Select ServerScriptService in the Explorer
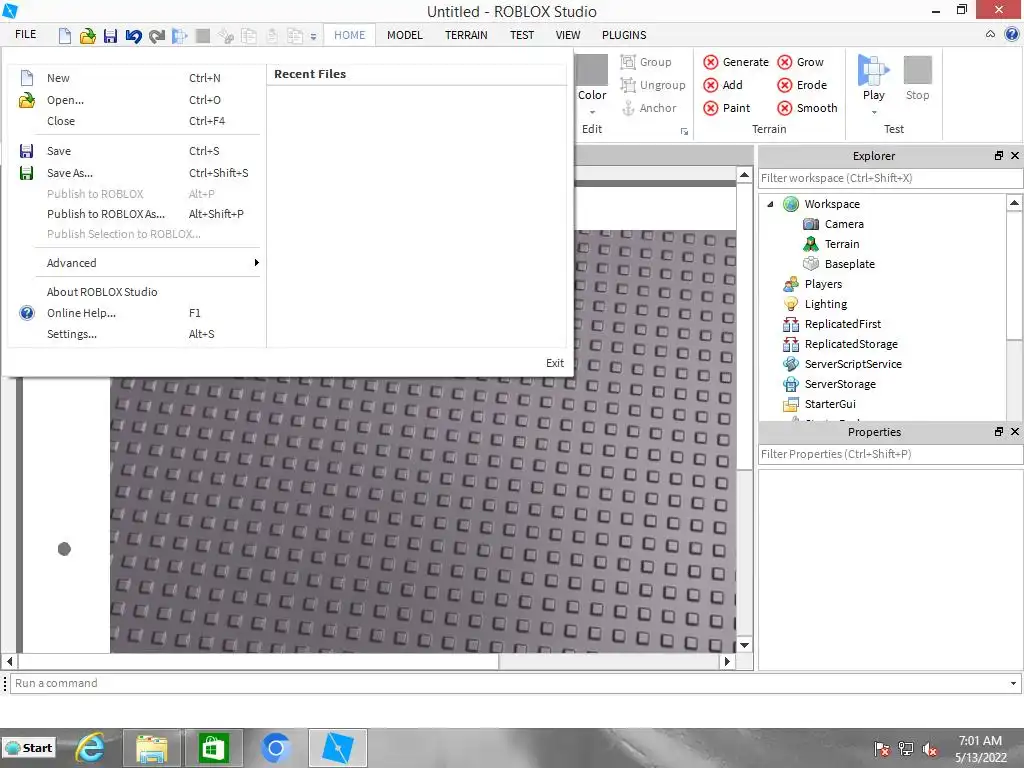1024x768 pixels. click(842, 364)
